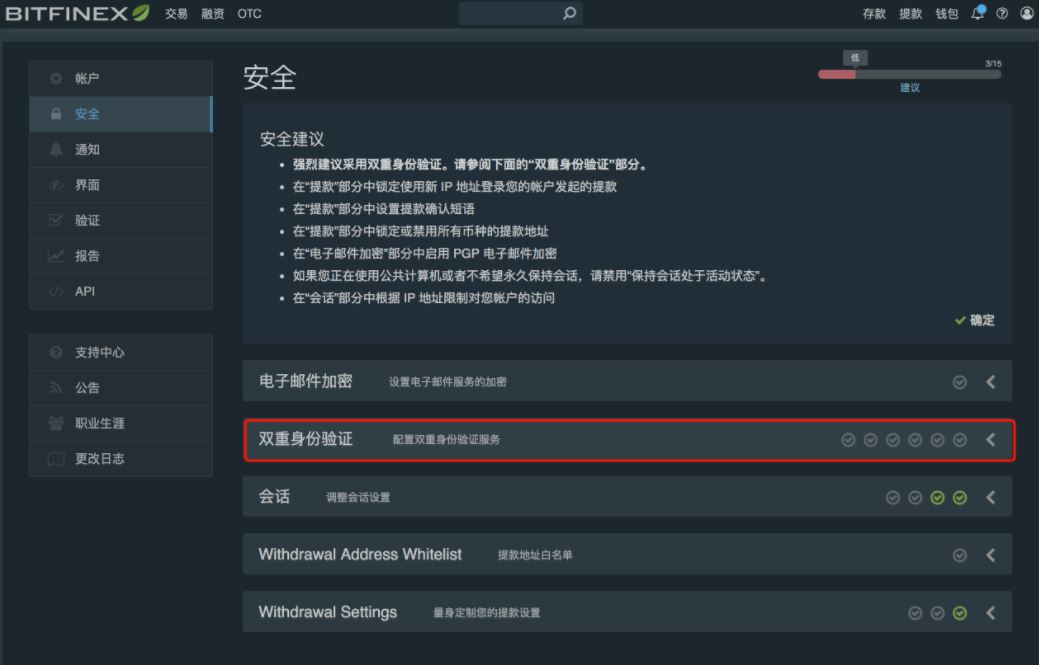Open 提款 in the top bar
The width and height of the screenshot is (1039, 665).
click(x=910, y=13)
